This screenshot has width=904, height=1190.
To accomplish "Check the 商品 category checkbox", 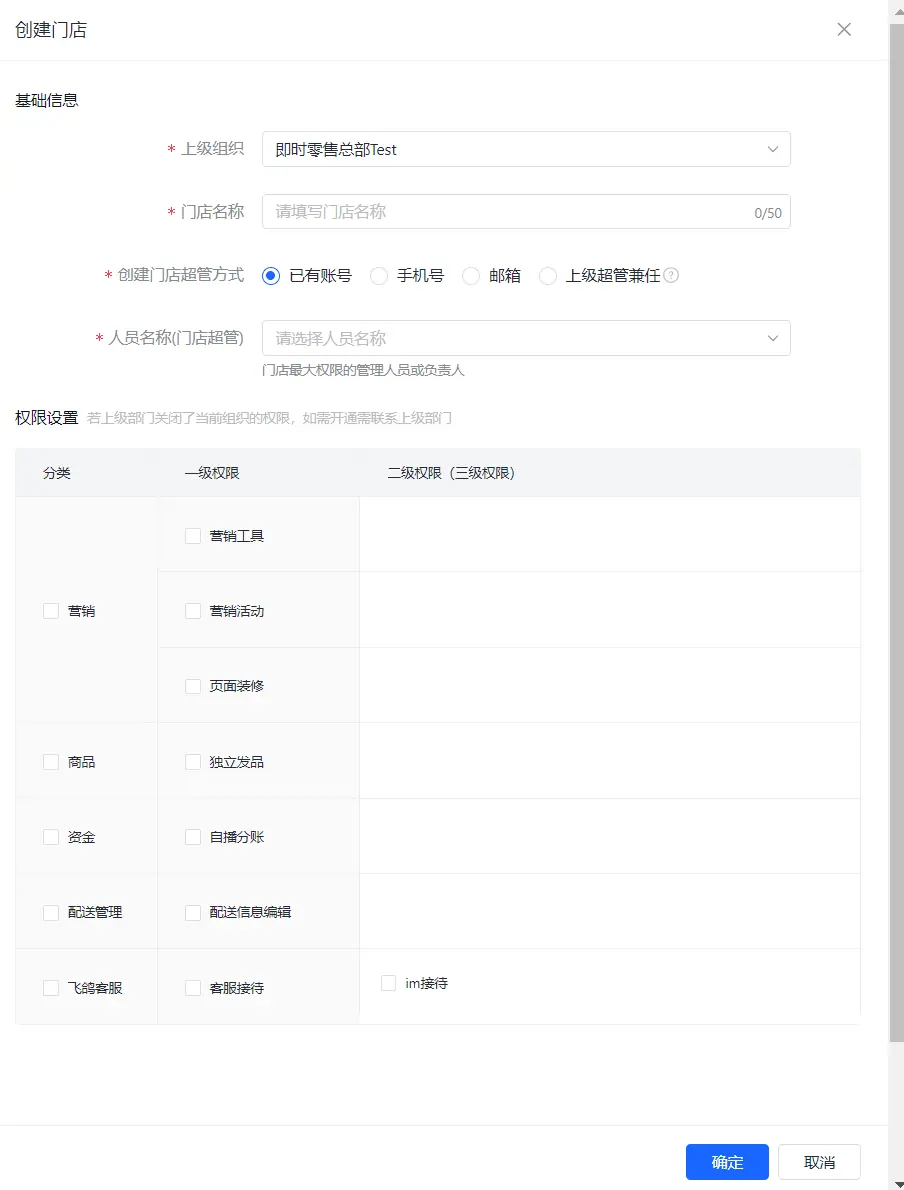I will tap(51, 762).
